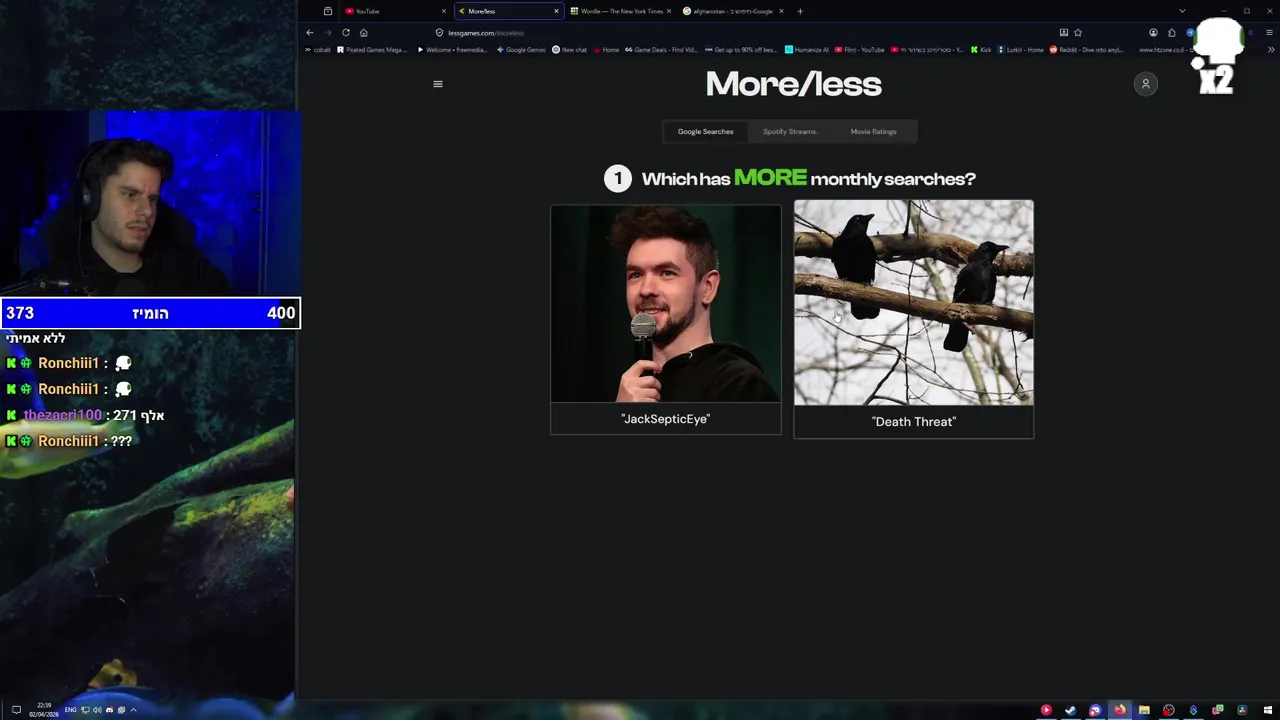Open the Lurkit - Home bookmark
1280x720 pixels.
[x=1020, y=50]
